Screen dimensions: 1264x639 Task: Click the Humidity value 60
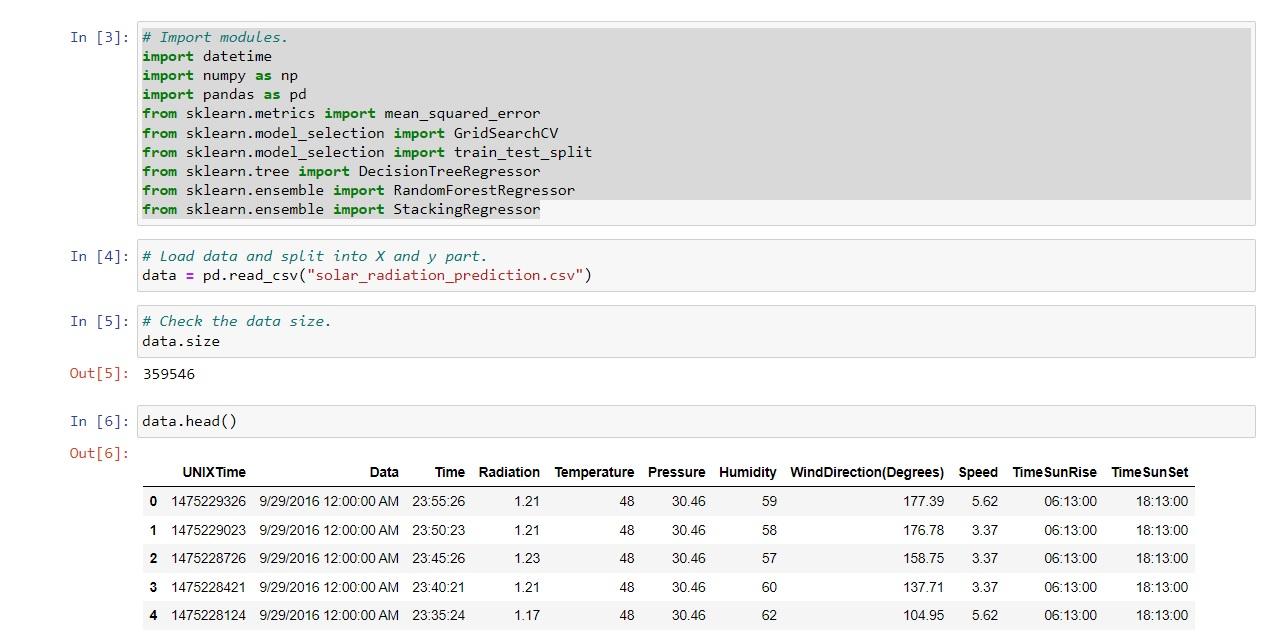tap(769, 587)
